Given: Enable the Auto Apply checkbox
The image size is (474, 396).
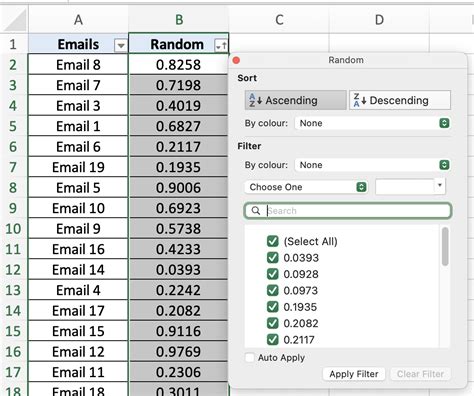Looking at the screenshot, I should [x=250, y=357].
